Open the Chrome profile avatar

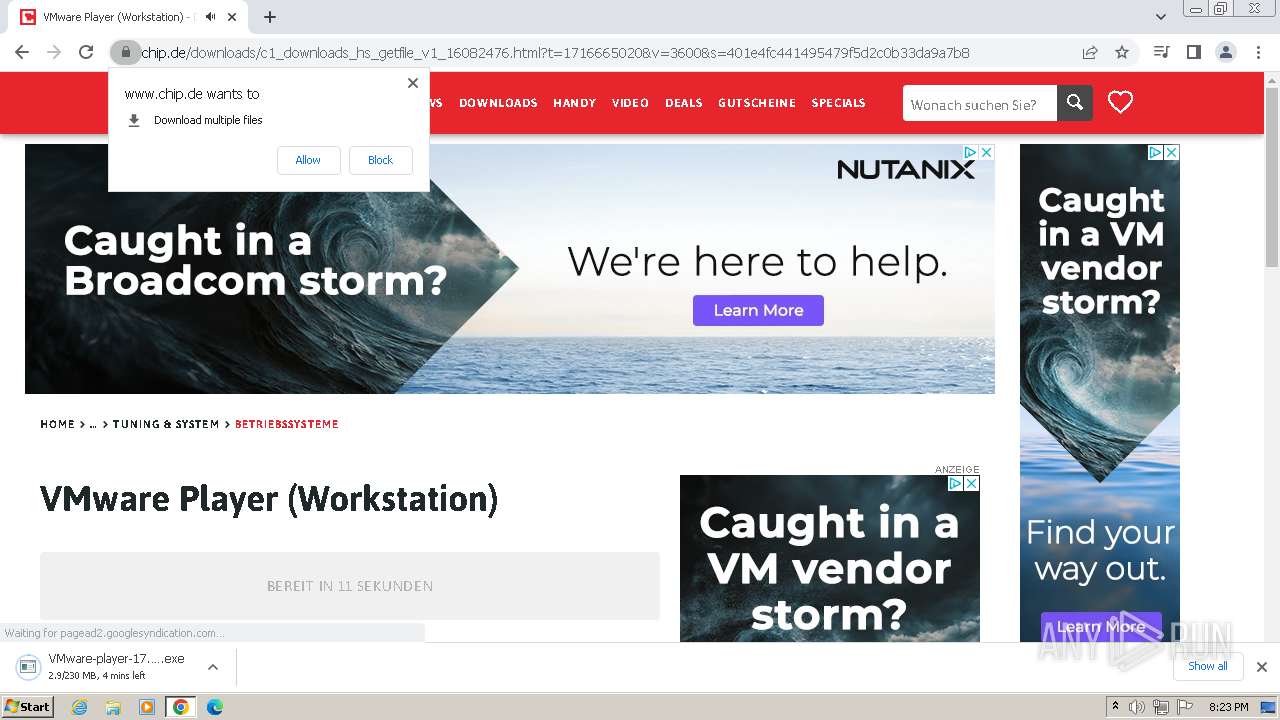pos(1225,52)
